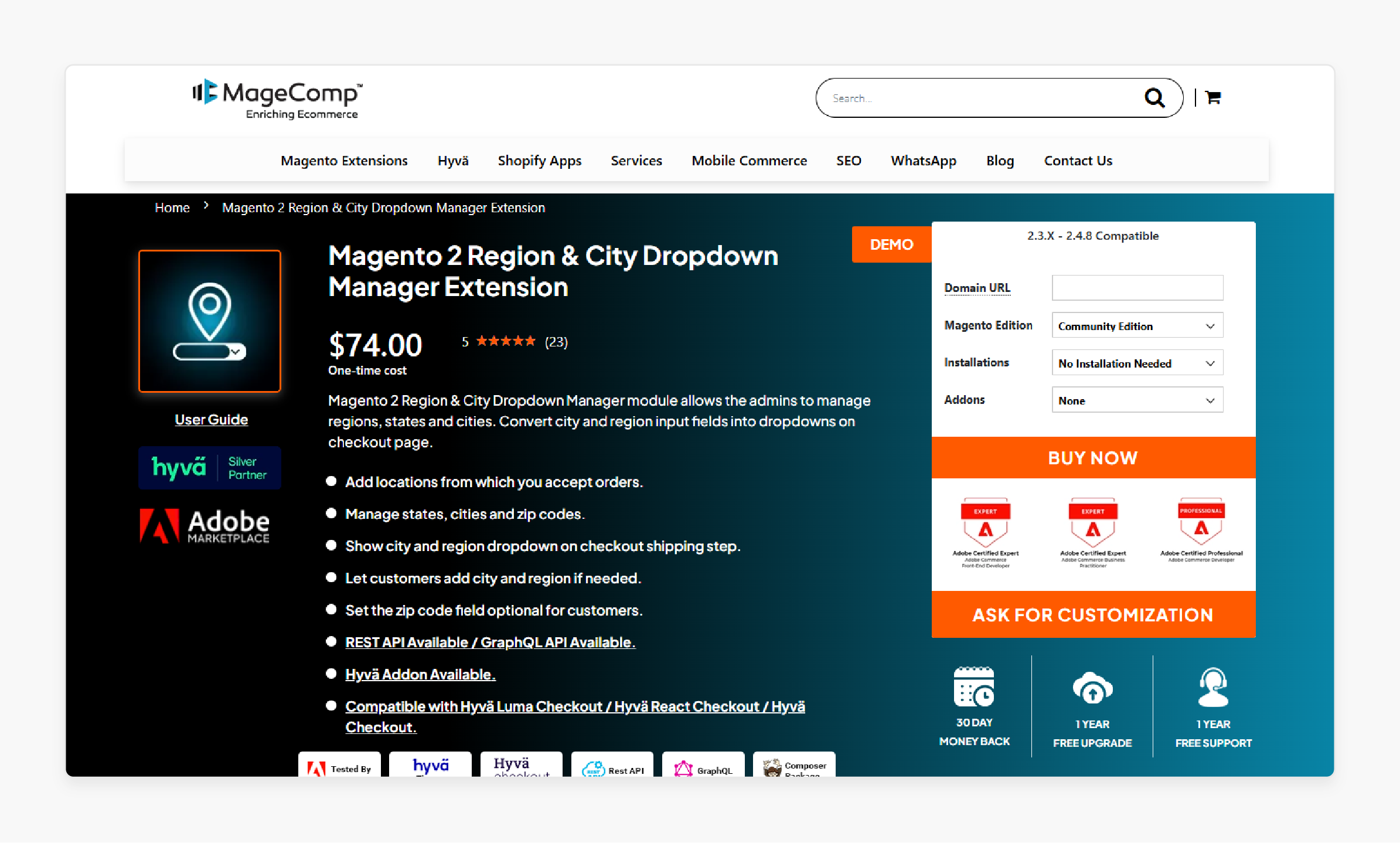The height and width of the screenshot is (843, 1400).
Task: Click the 1 Year Free Support headset icon
Action: click(x=1213, y=687)
